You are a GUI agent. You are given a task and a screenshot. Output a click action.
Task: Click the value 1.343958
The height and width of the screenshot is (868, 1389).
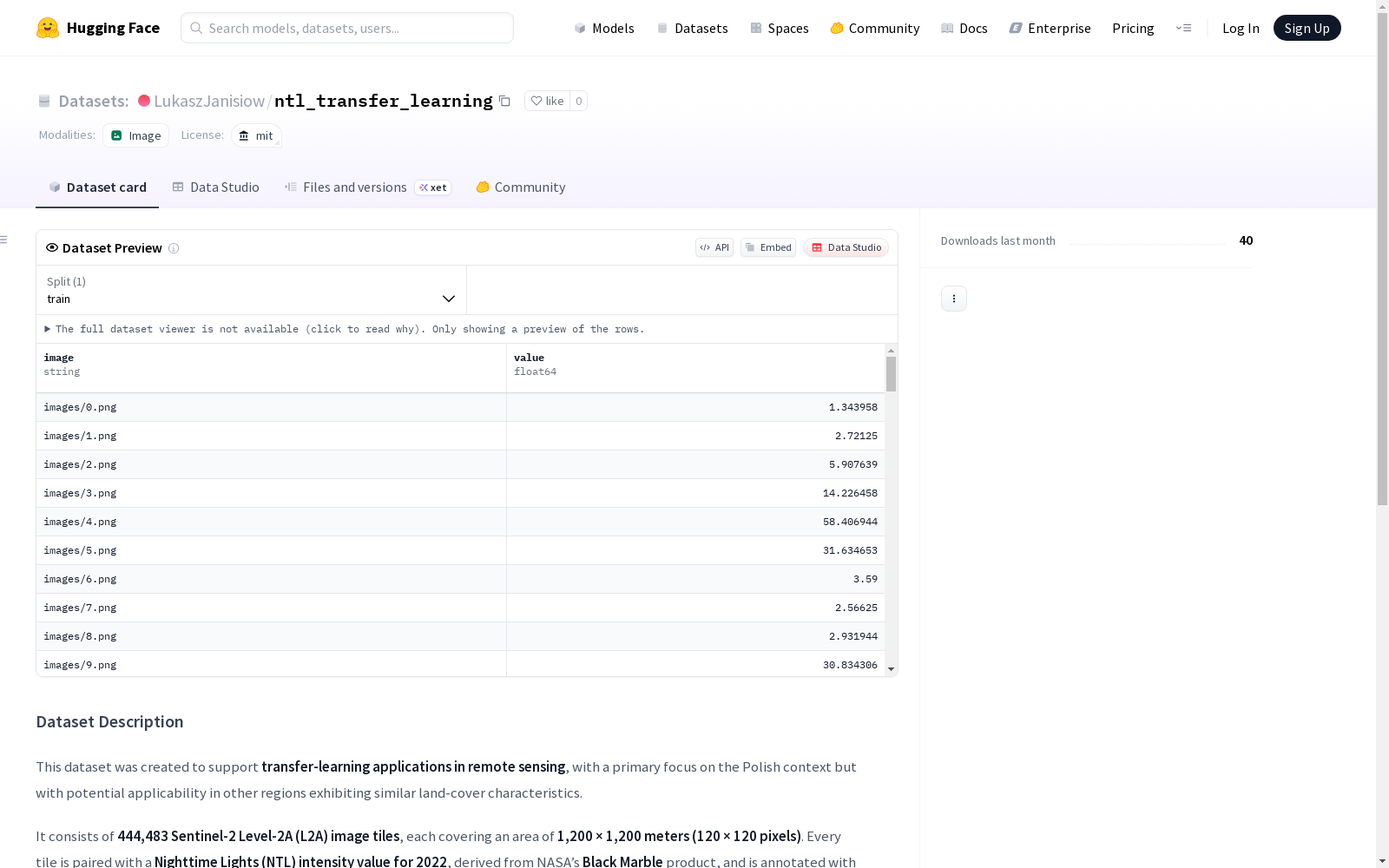click(853, 407)
